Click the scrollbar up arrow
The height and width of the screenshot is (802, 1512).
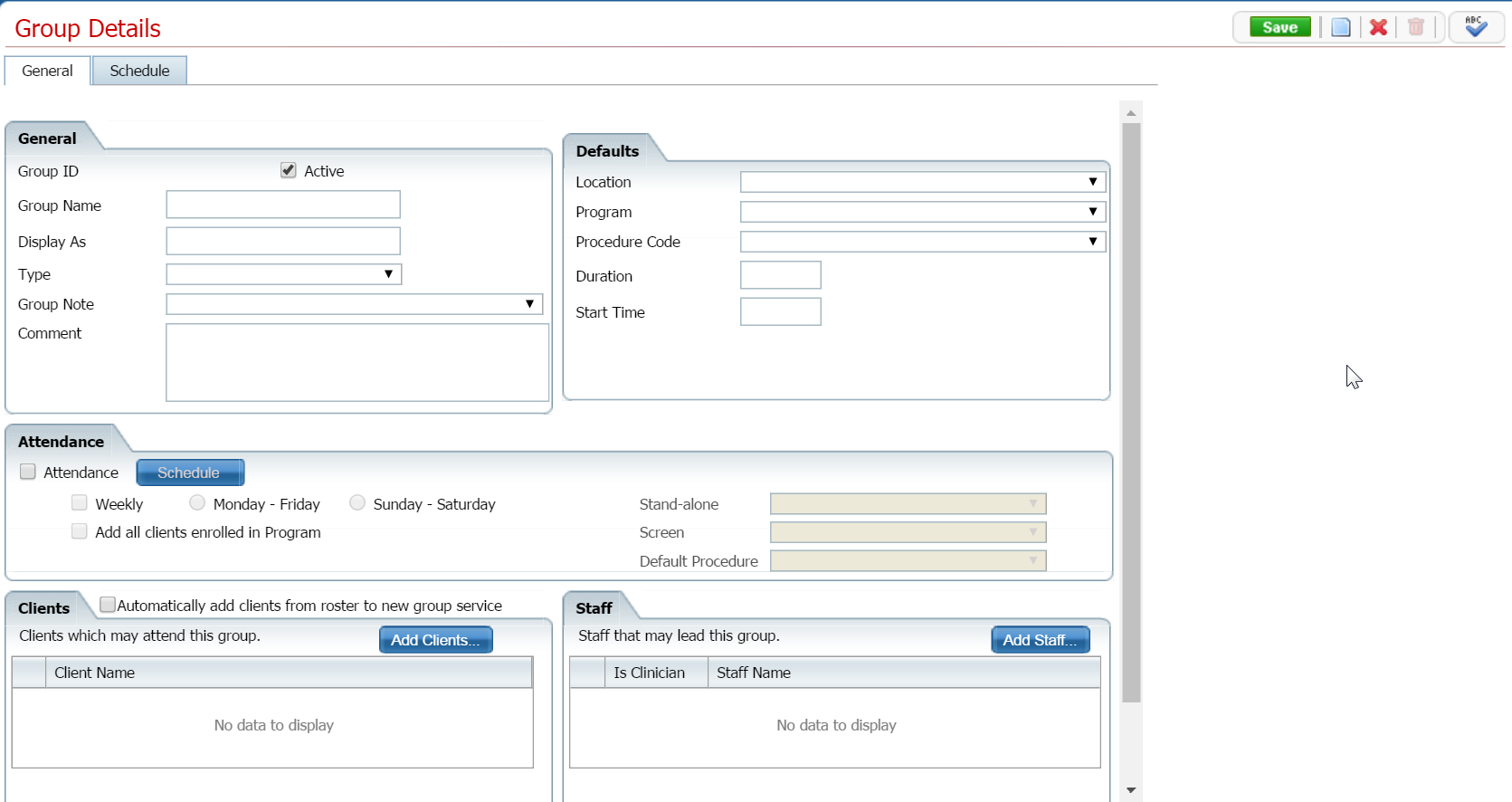click(1131, 113)
